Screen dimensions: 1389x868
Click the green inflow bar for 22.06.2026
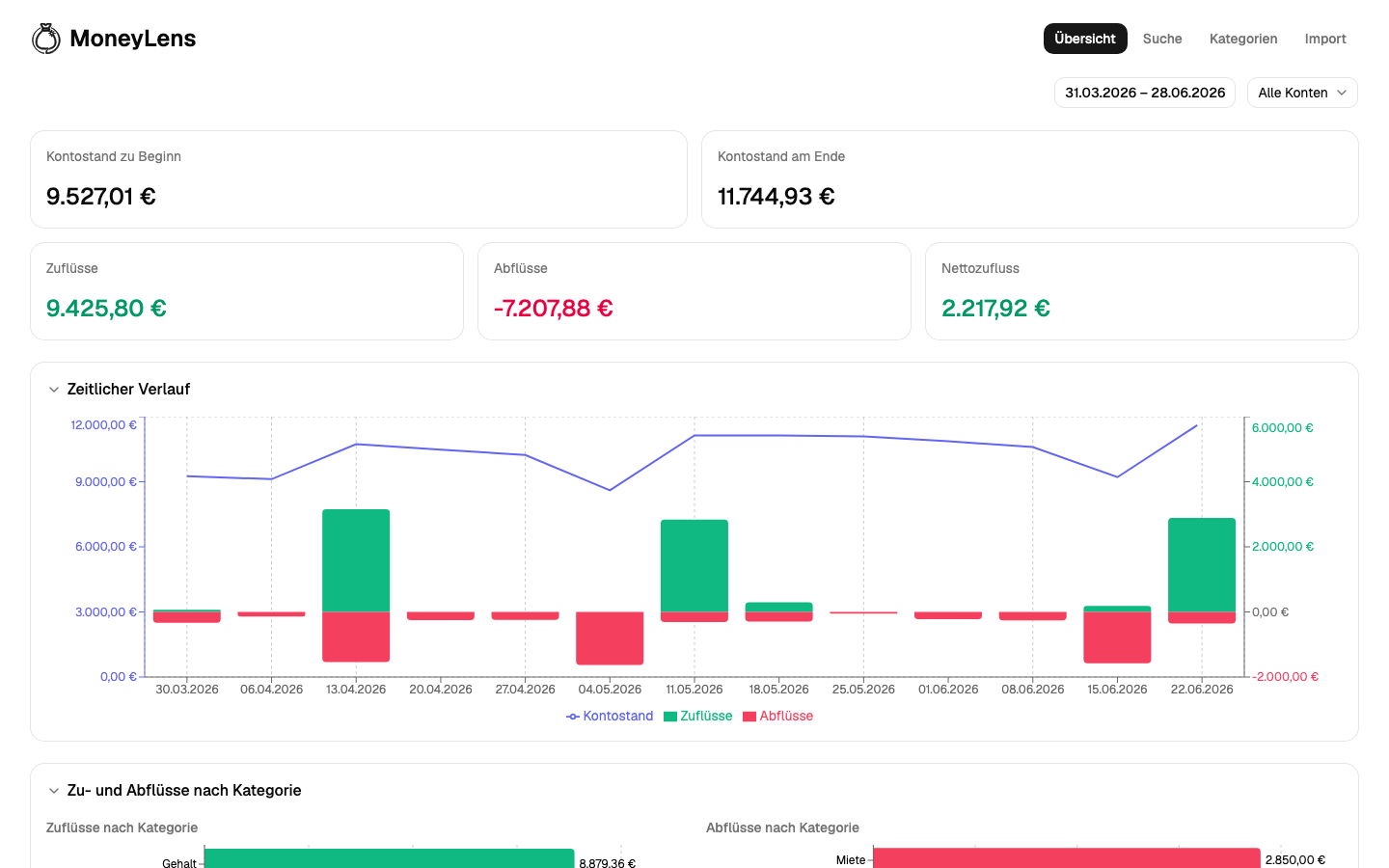1202,565
